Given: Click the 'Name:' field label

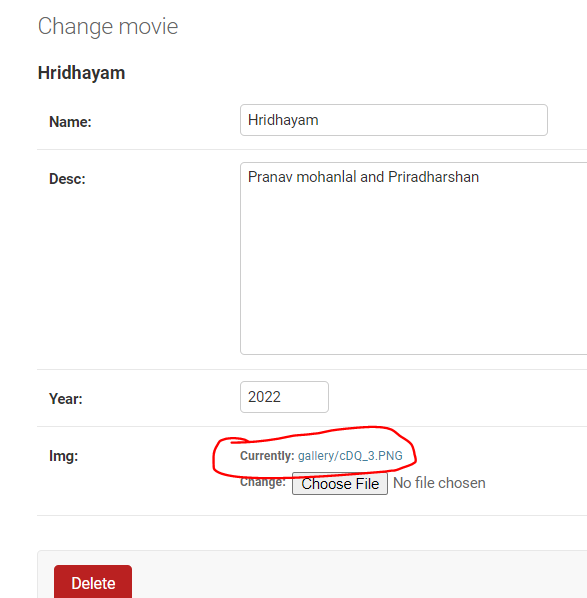Looking at the screenshot, I should 70,122.
